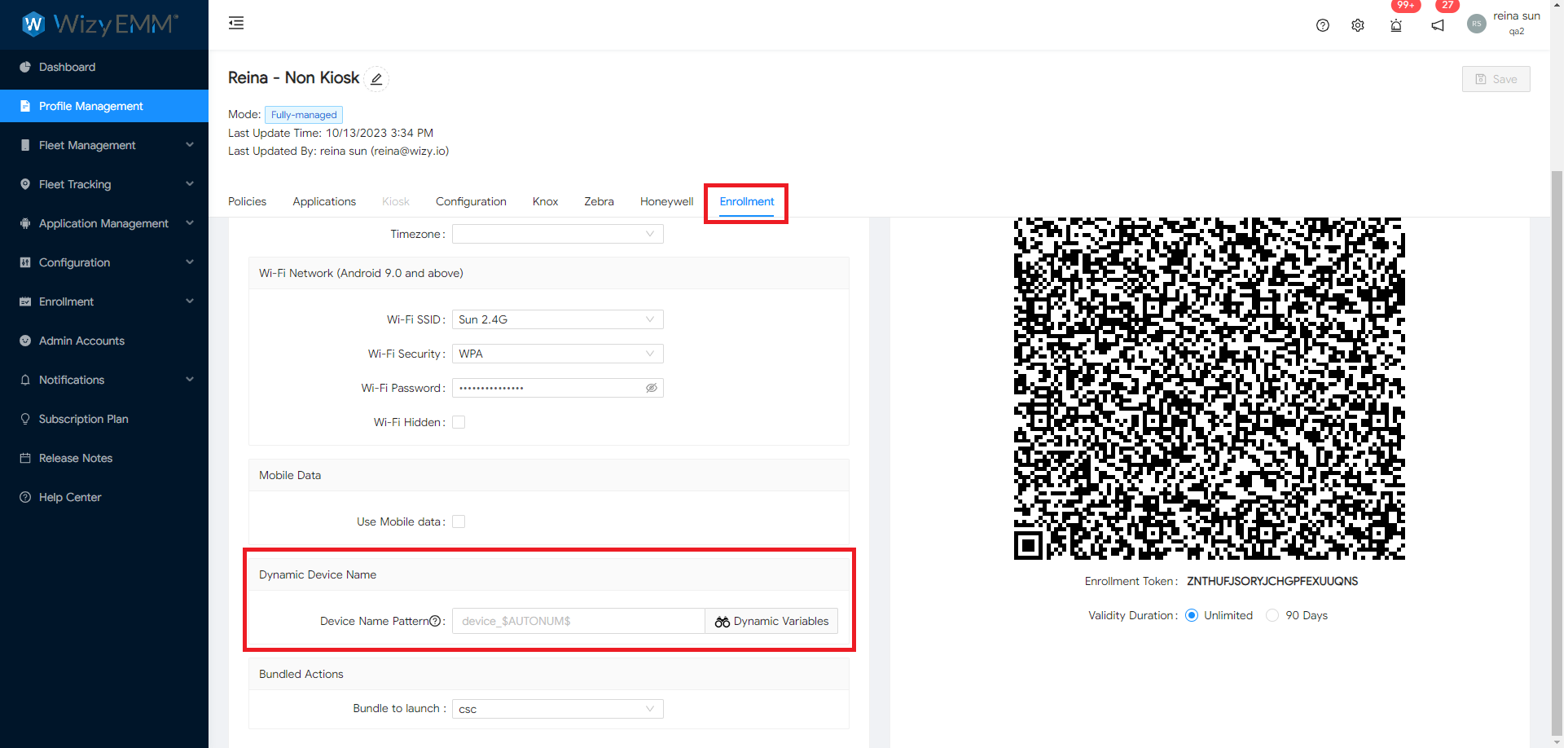
Task: Select the Enrollment tab
Action: 747,201
